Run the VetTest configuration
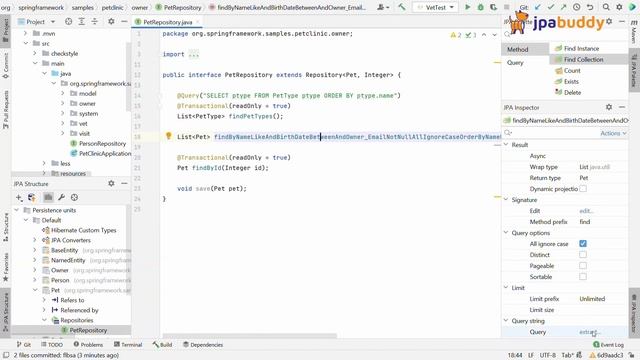 tap(467, 7)
